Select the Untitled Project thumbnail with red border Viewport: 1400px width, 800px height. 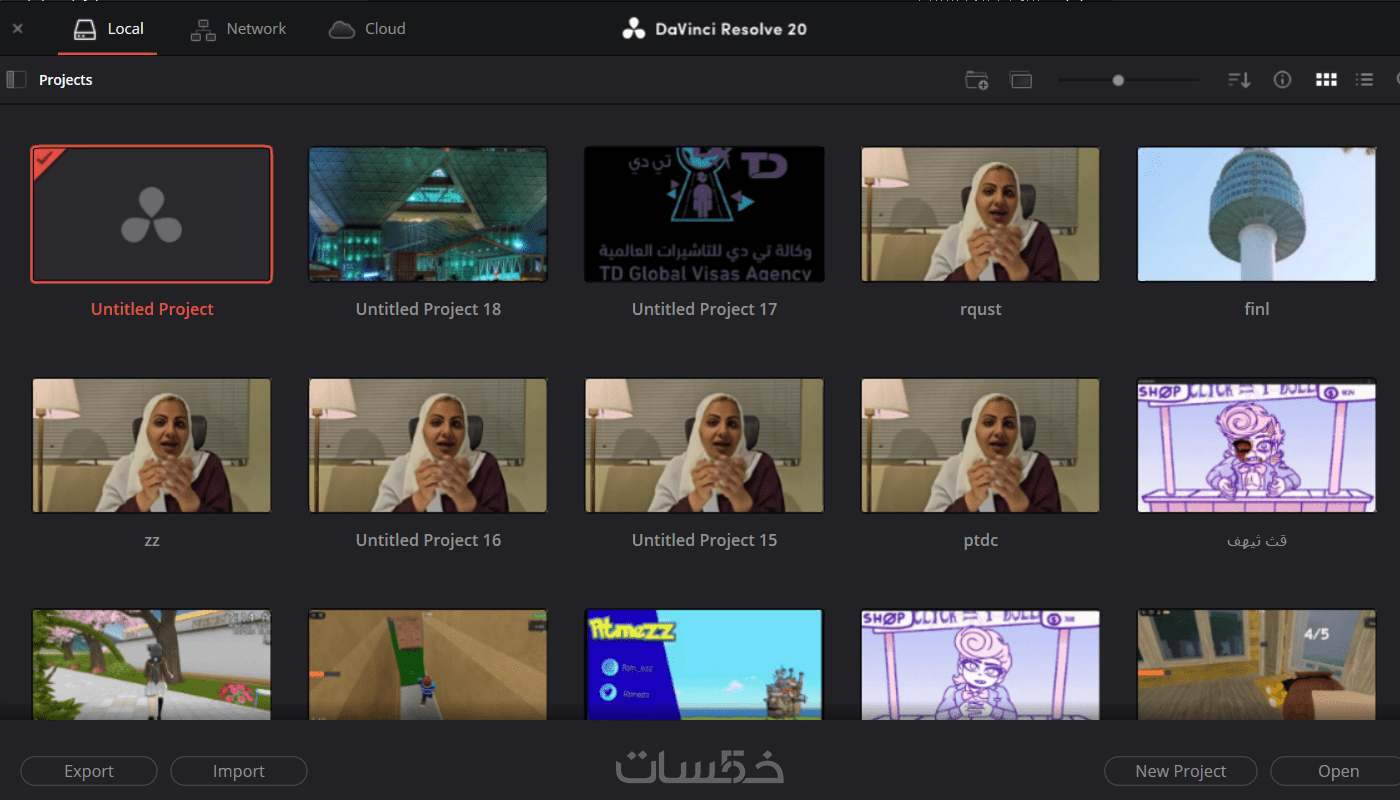[151, 214]
